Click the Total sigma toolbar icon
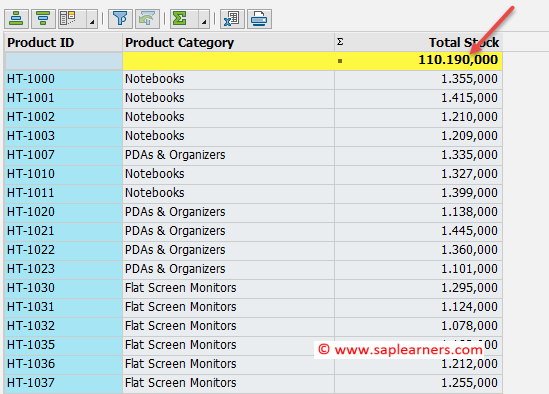Screen dimensions: 549x394 pyautogui.click(x=184, y=19)
